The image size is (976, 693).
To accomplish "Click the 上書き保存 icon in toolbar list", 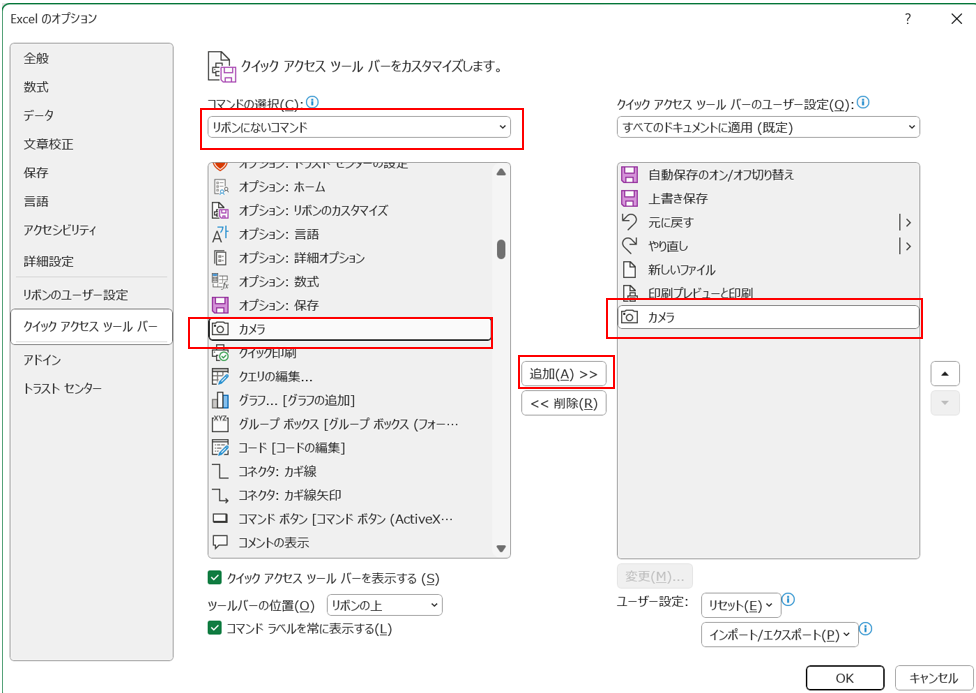I will [630, 199].
